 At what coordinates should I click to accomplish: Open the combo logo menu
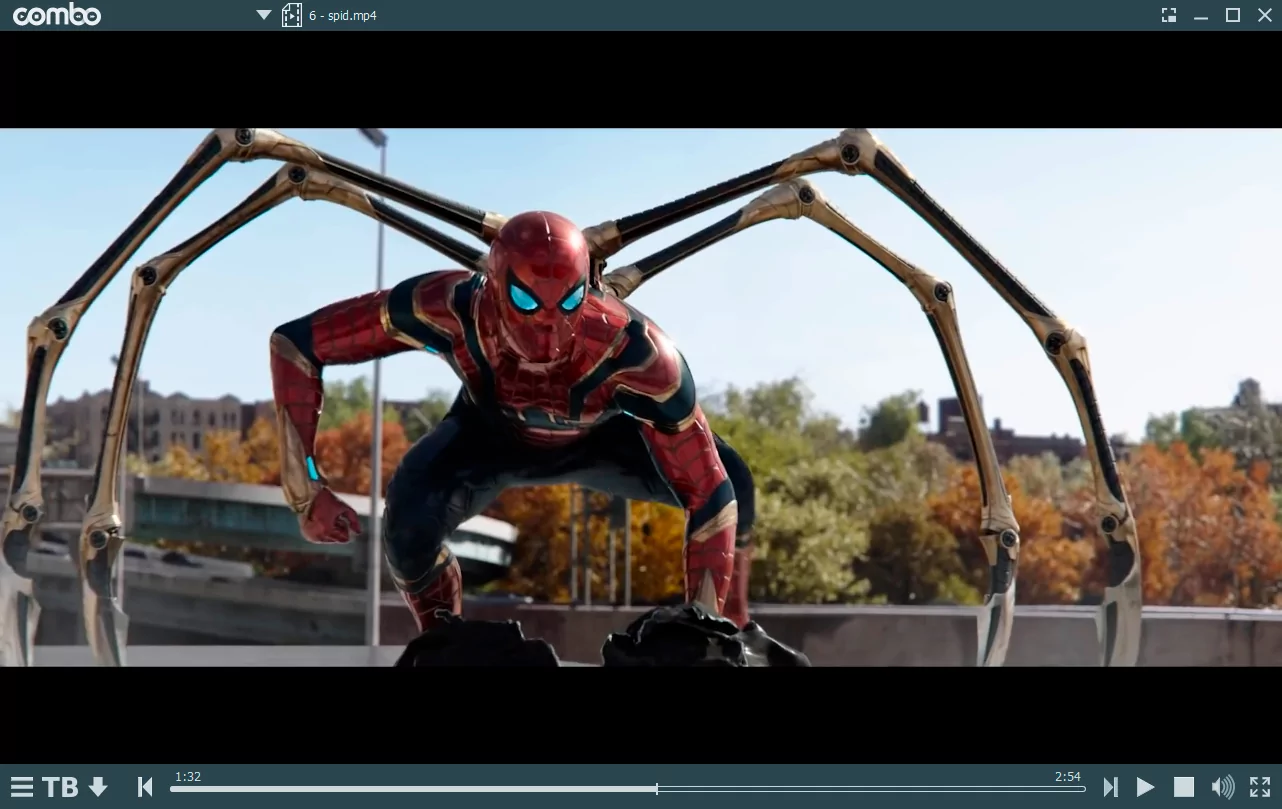(x=56, y=15)
